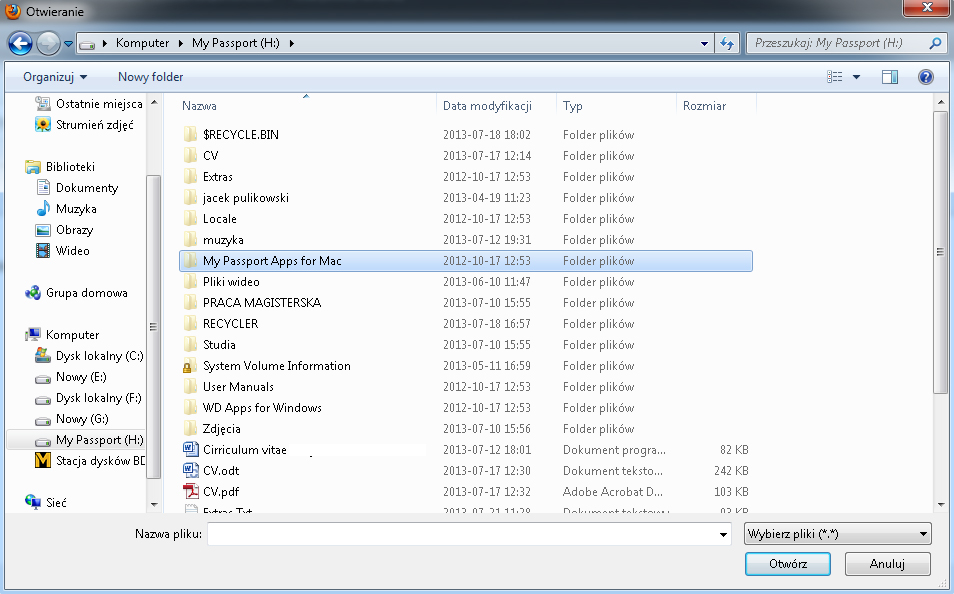The height and width of the screenshot is (594, 954).
Task: Select Dysk lokalny (F:) drive
Action: point(88,397)
